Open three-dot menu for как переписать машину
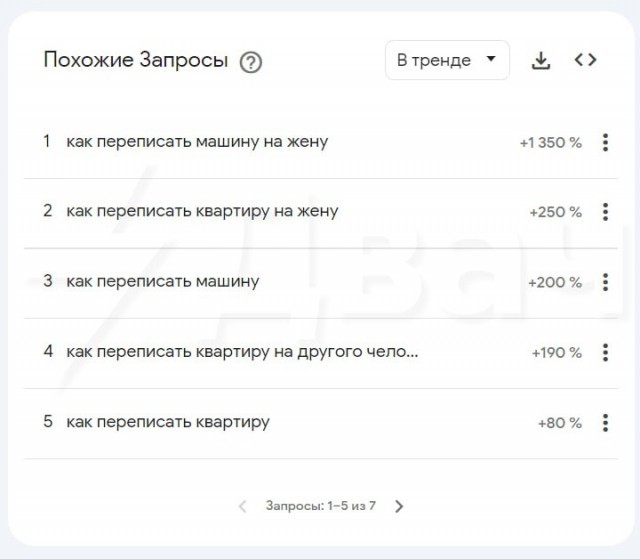Viewport: 640px width, 559px height. tap(605, 282)
